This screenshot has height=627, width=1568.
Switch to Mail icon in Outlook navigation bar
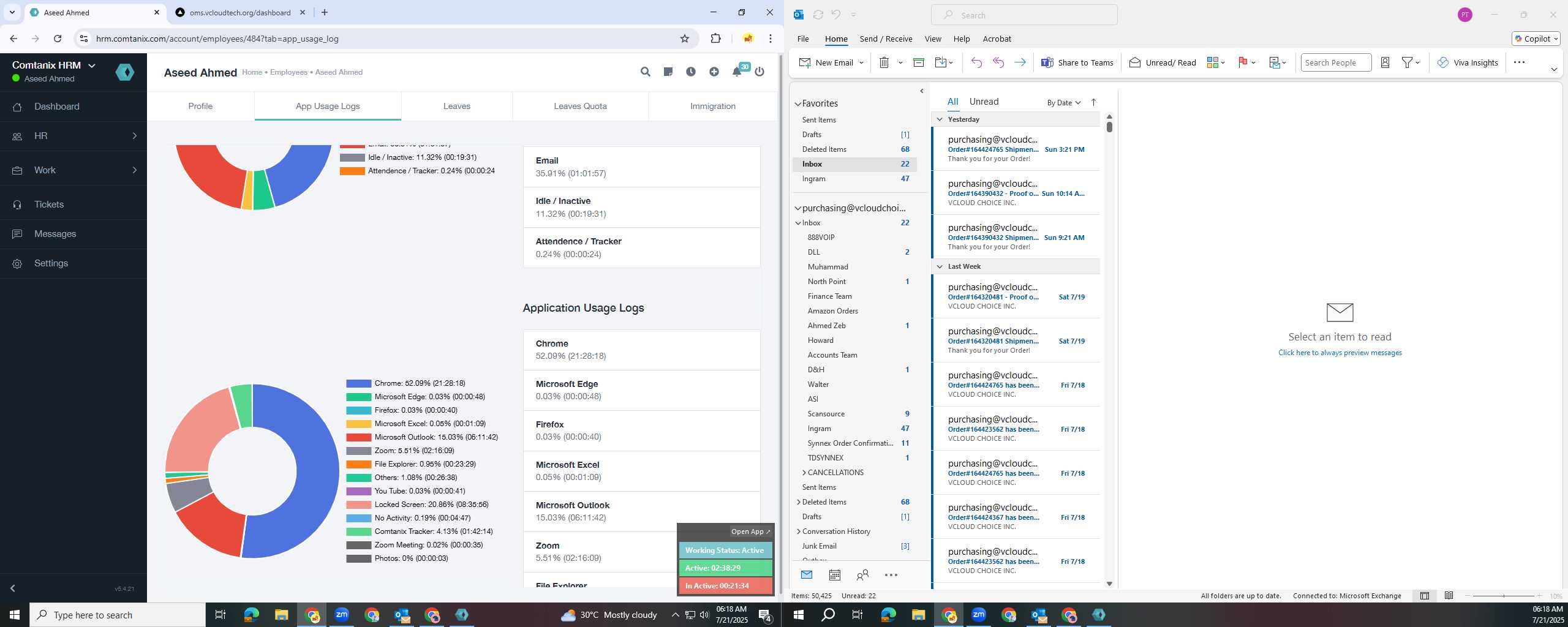pyautogui.click(x=807, y=575)
